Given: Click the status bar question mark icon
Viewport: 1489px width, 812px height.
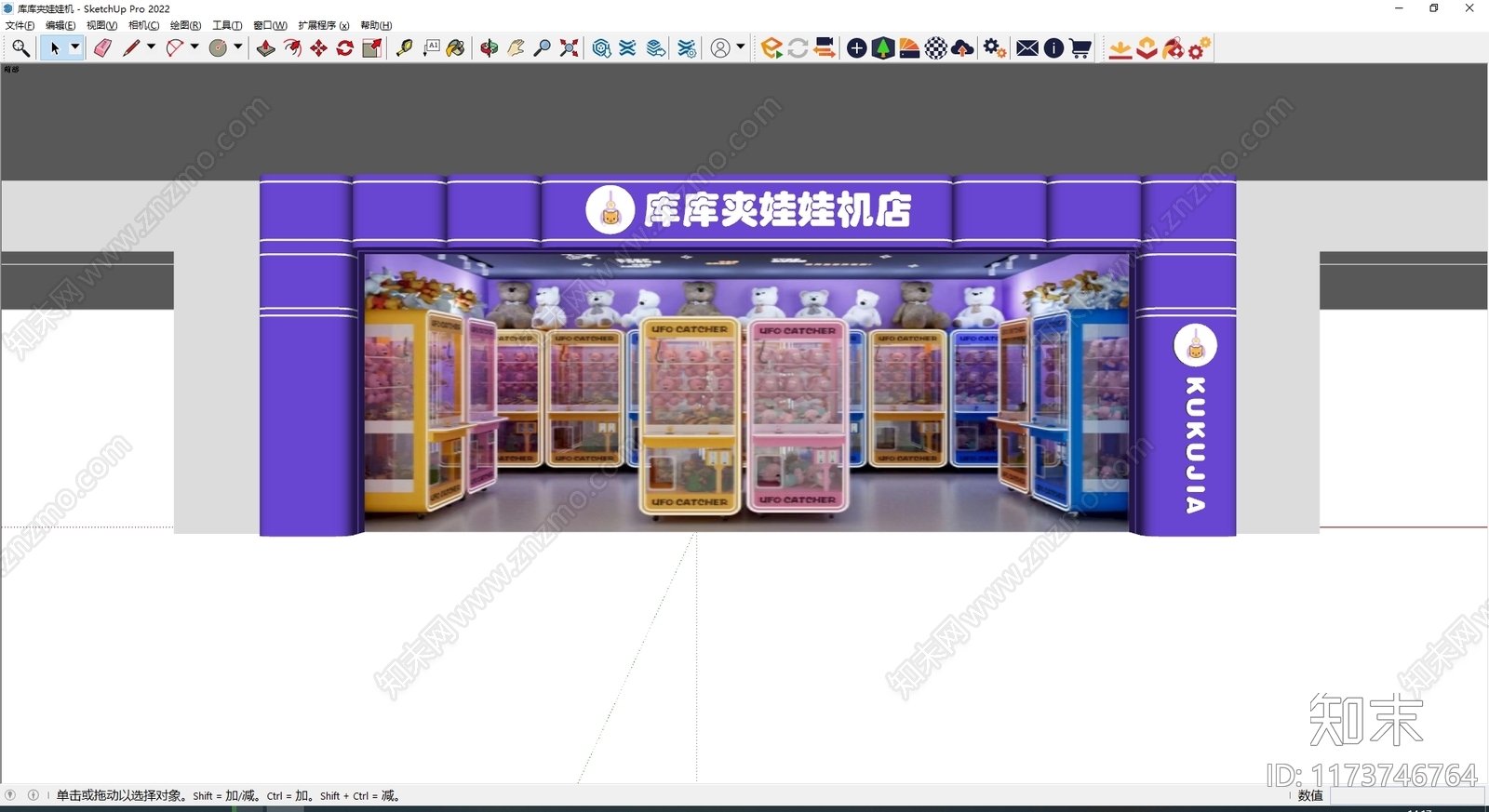Looking at the screenshot, I should tap(10, 795).
